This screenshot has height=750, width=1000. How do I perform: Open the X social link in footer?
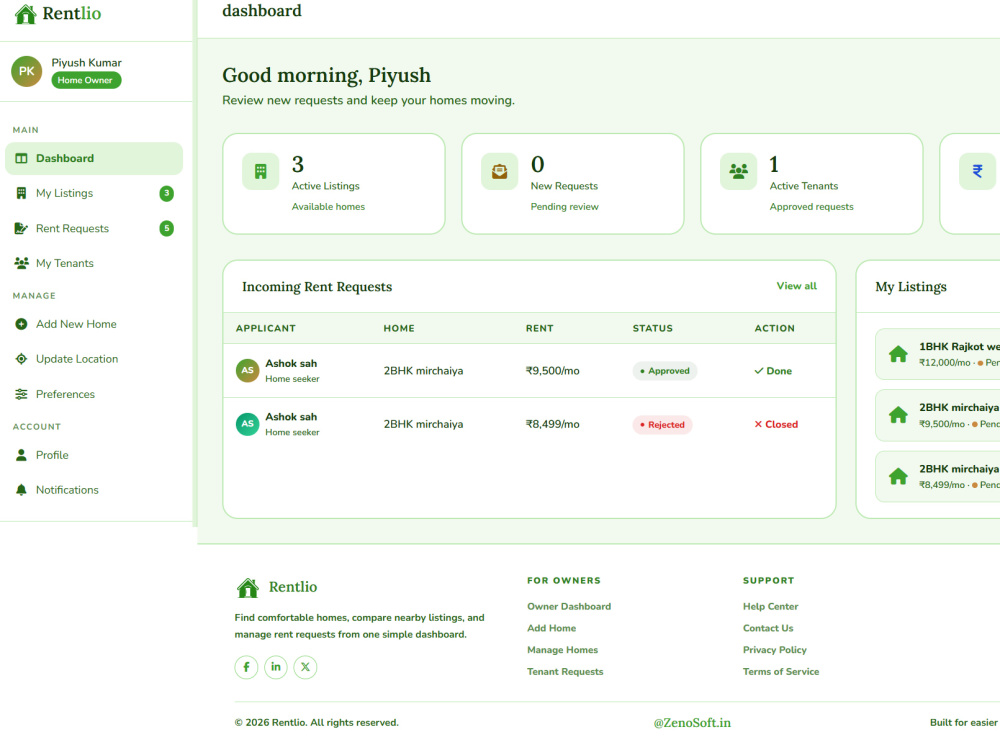click(x=305, y=667)
